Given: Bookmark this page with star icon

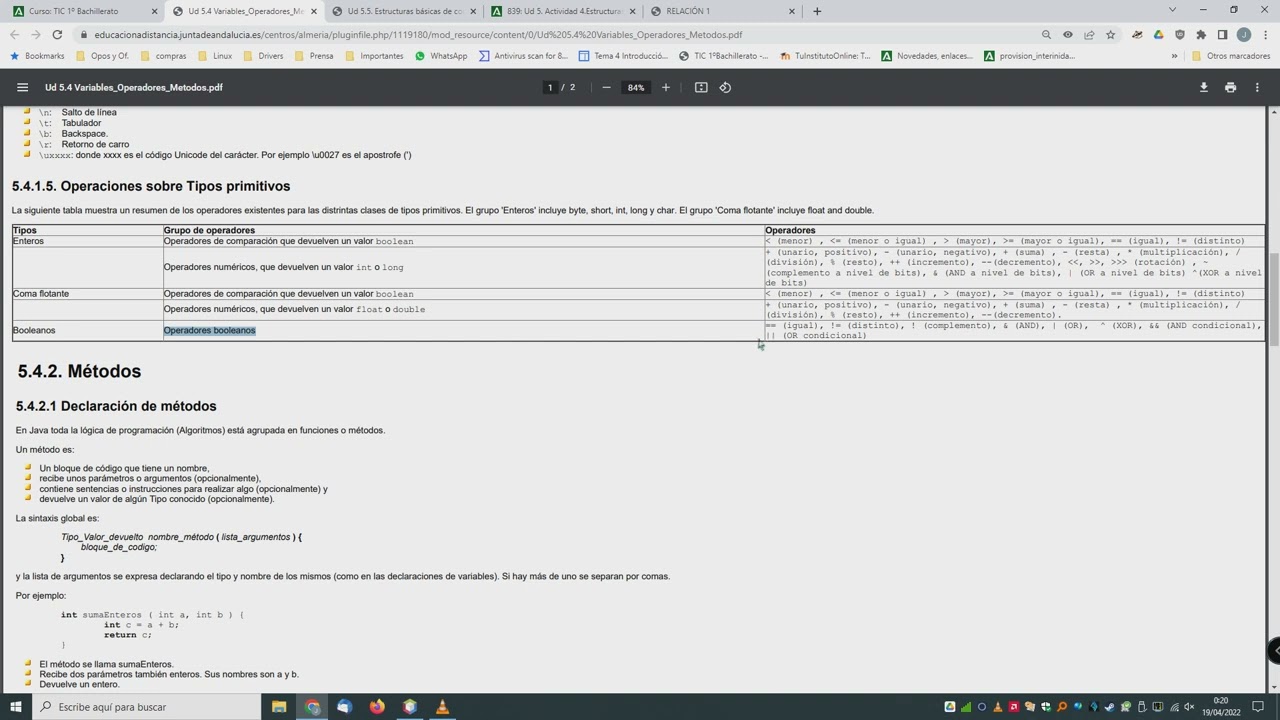Looking at the screenshot, I should click(1110, 34).
